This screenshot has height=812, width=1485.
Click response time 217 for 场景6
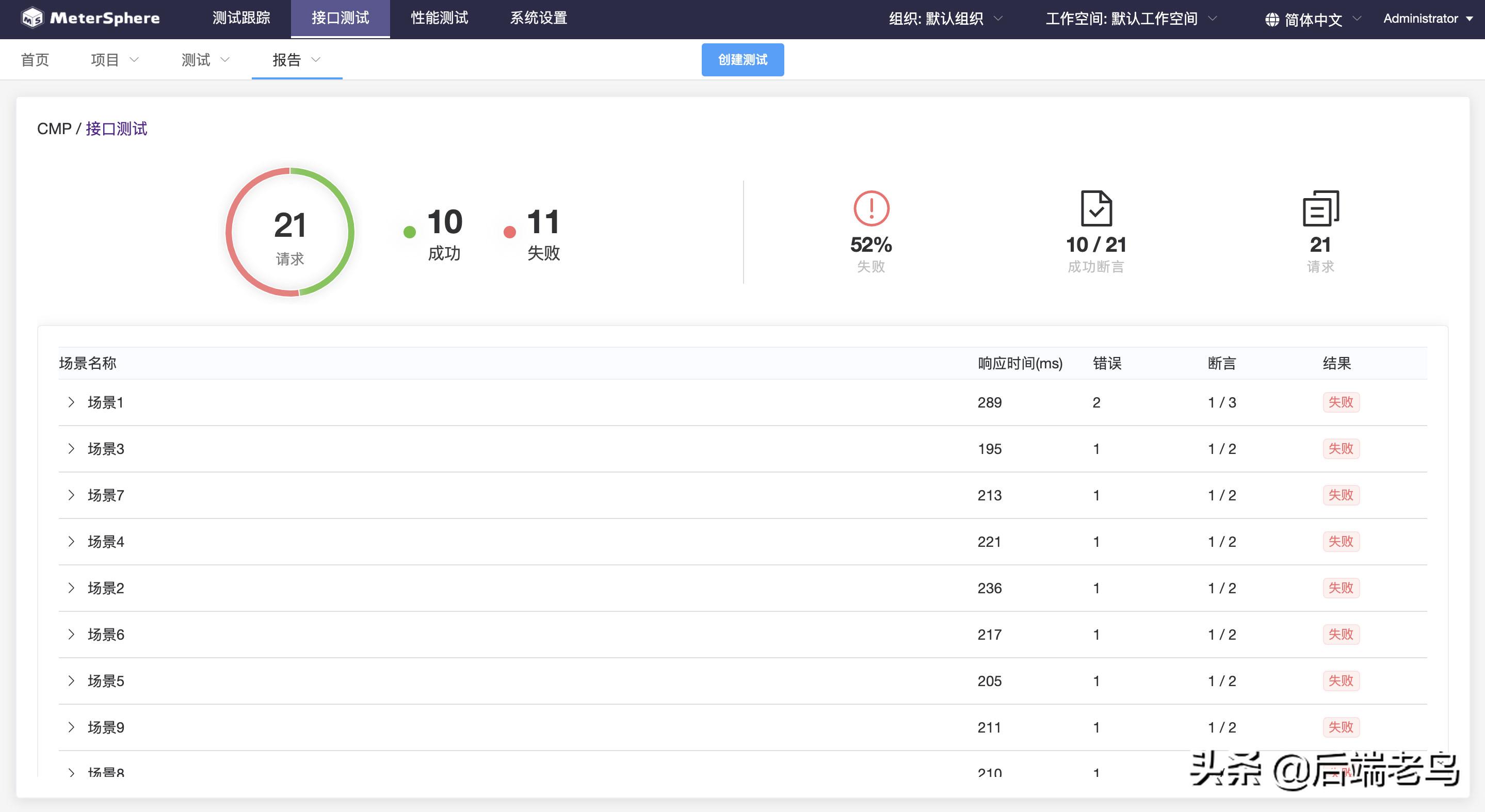pos(989,635)
